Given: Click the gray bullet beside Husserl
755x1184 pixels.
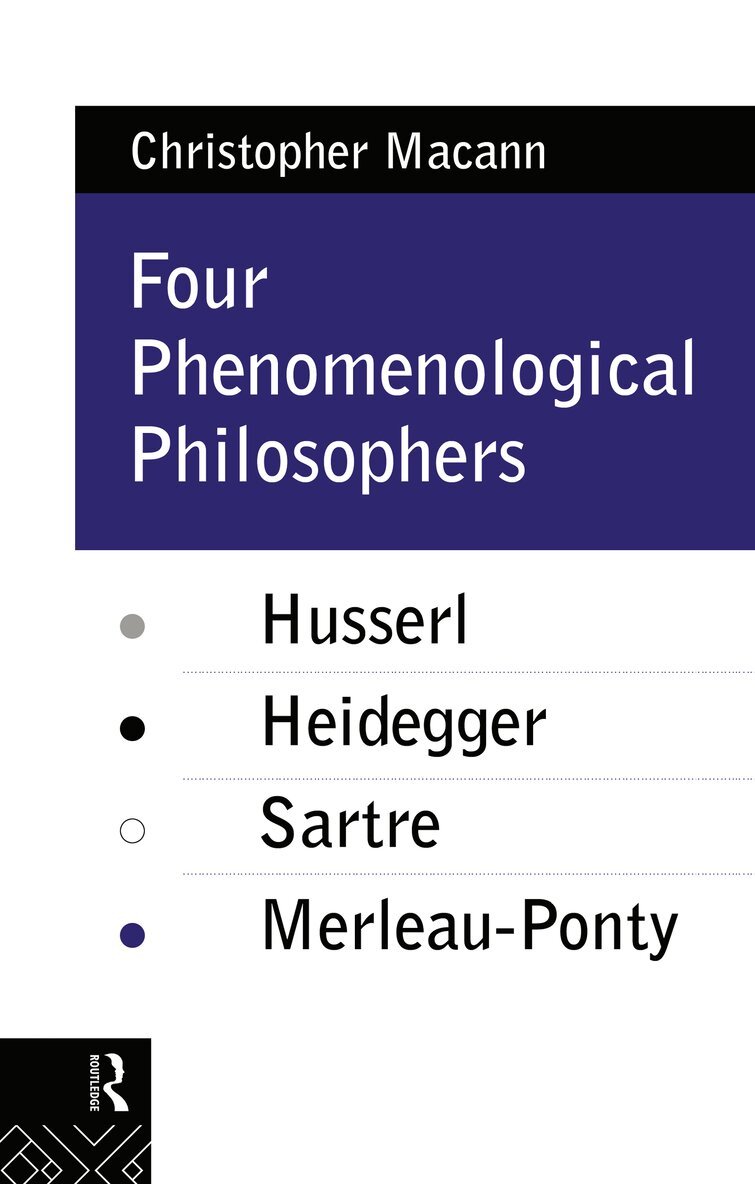Looking at the screenshot, I should (133, 627).
